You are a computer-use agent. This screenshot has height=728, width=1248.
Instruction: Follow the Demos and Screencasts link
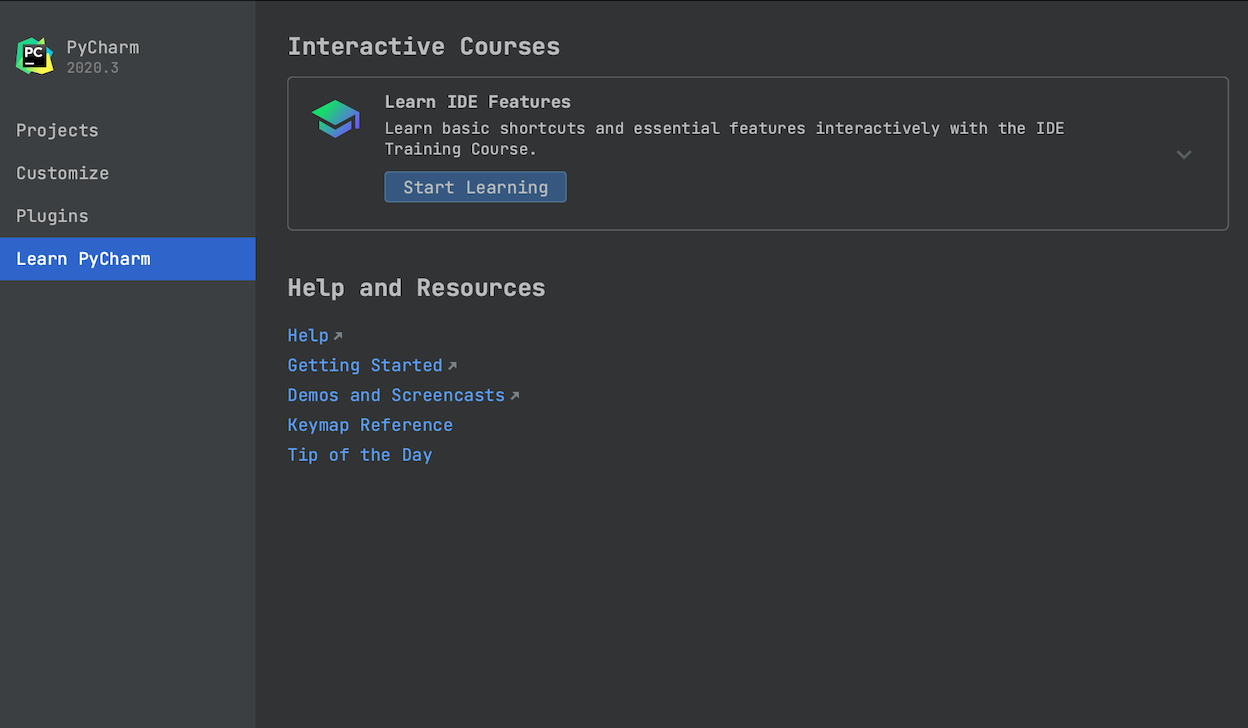coord(396,396)
